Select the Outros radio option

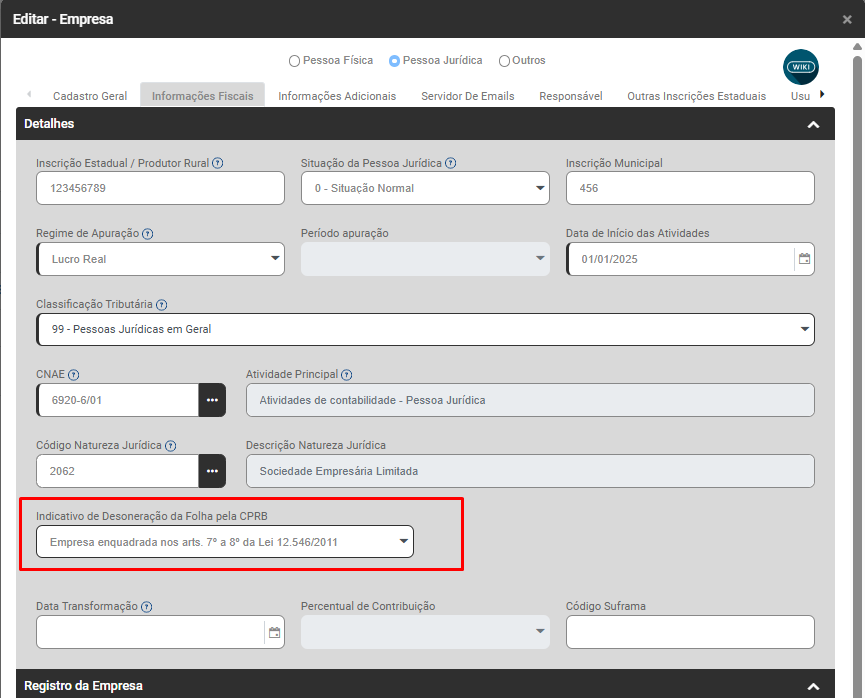click(x=504, y=61)
